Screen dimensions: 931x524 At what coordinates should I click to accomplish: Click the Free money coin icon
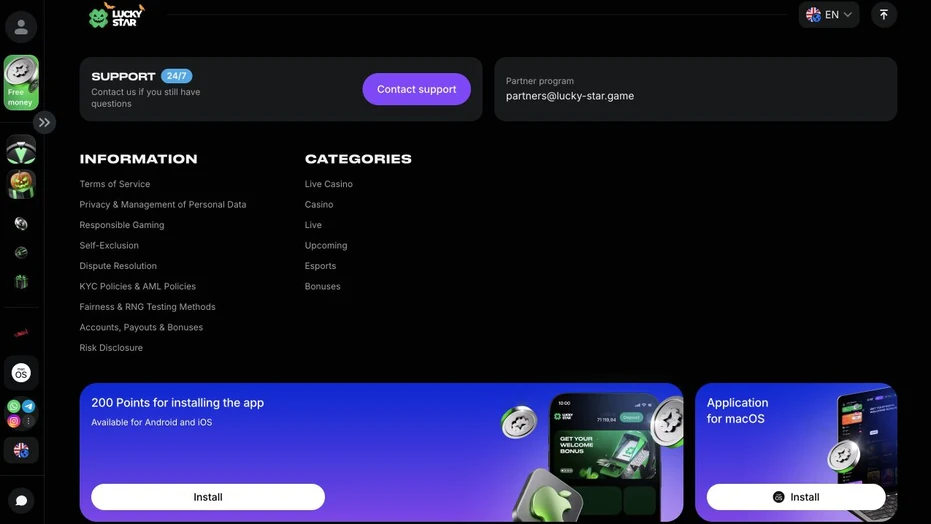pyautogui.click(x=21, y=82)
